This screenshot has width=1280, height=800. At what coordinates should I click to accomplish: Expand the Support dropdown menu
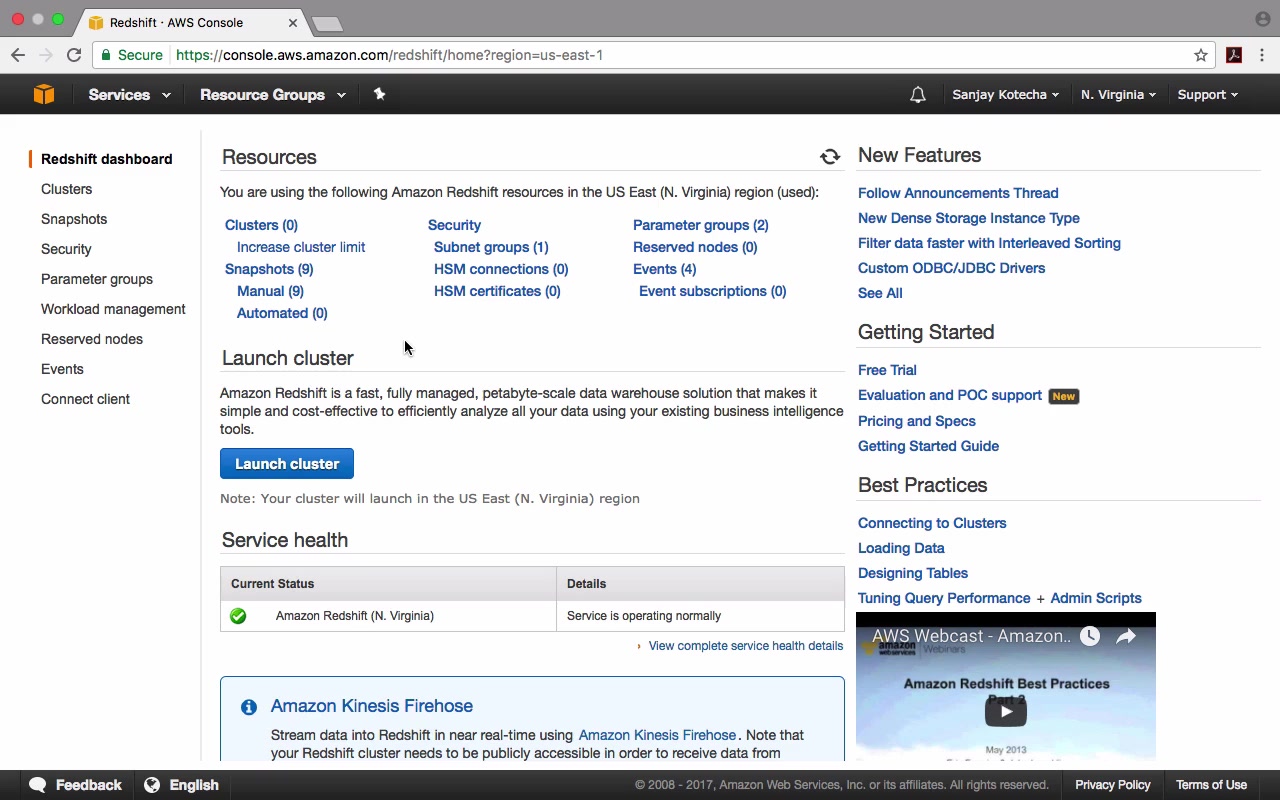pyautogui.click(x=1207, y=95)
